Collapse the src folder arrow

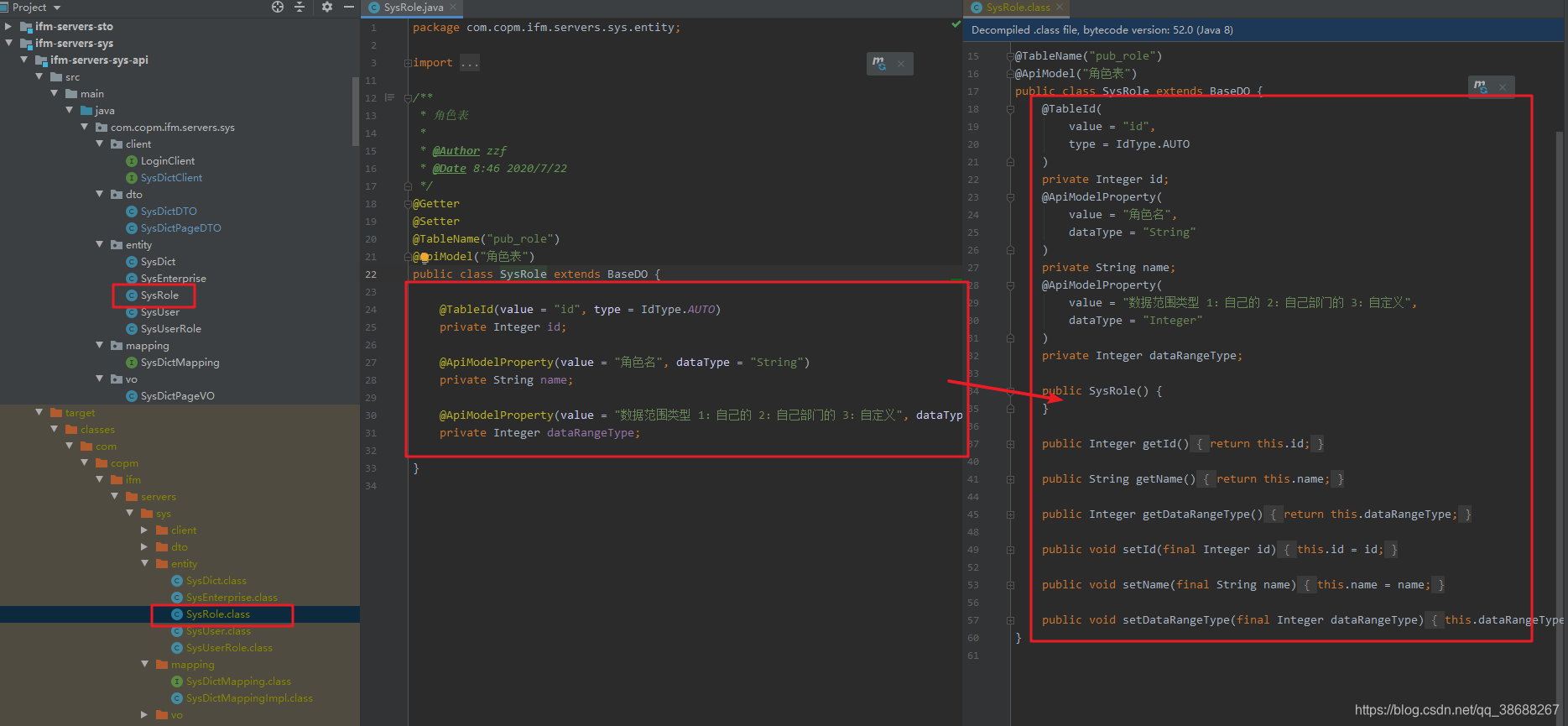(x=39, y=77)
